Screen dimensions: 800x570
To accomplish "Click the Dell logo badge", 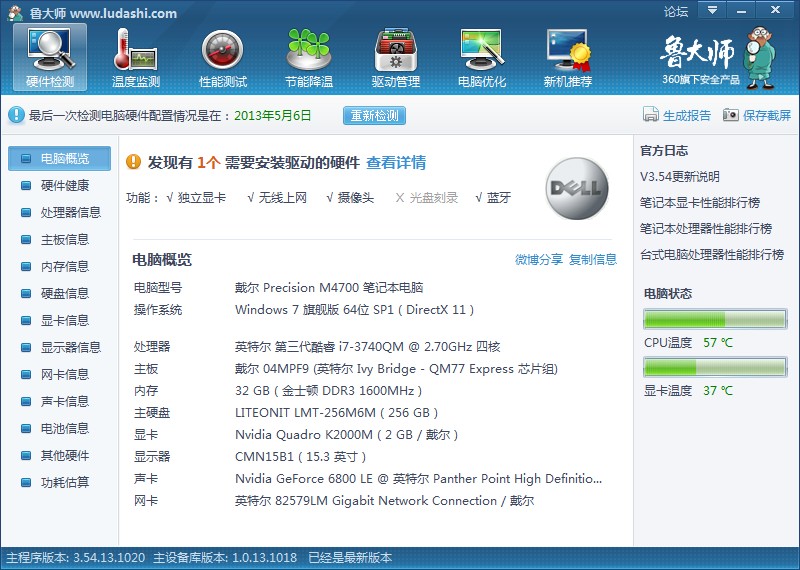I will (577, 188).
